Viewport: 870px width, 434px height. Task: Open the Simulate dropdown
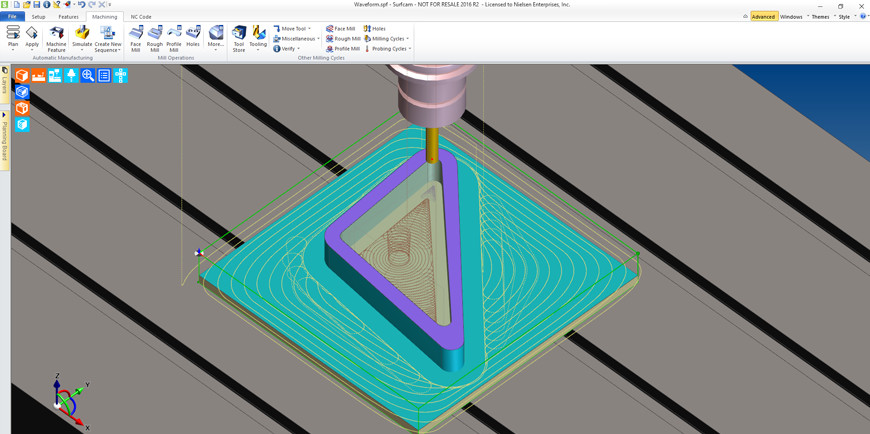(82, 39)
